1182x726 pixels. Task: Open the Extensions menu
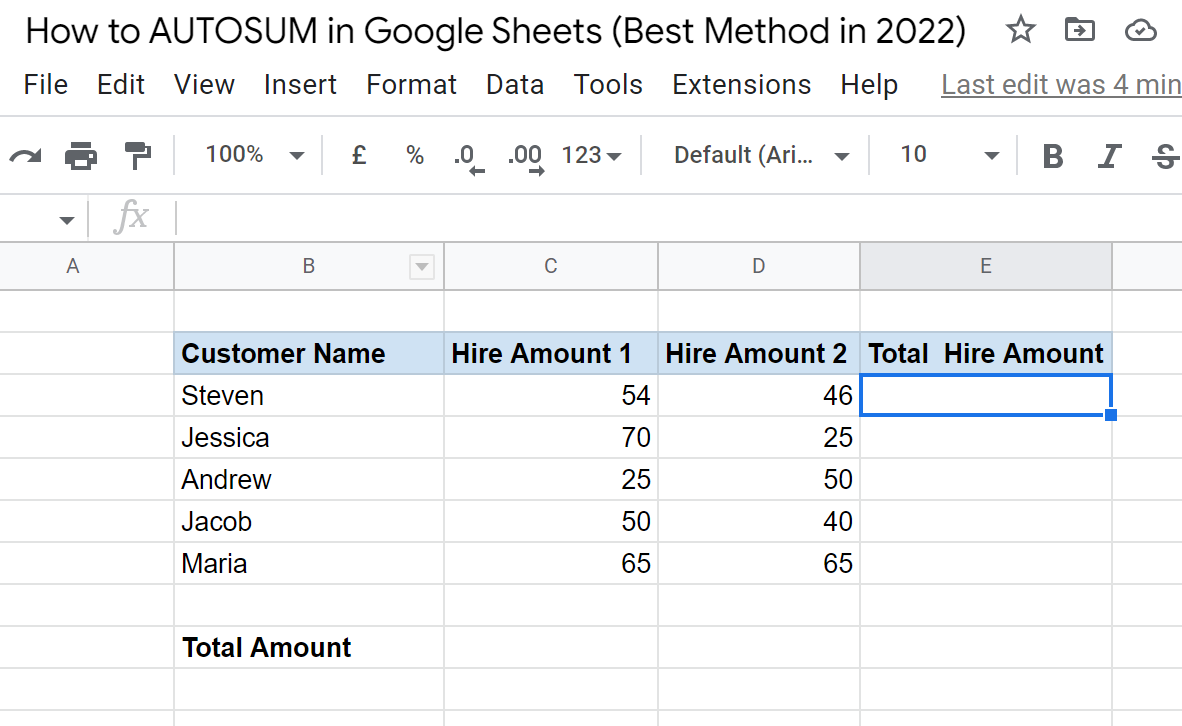point(741,84)
